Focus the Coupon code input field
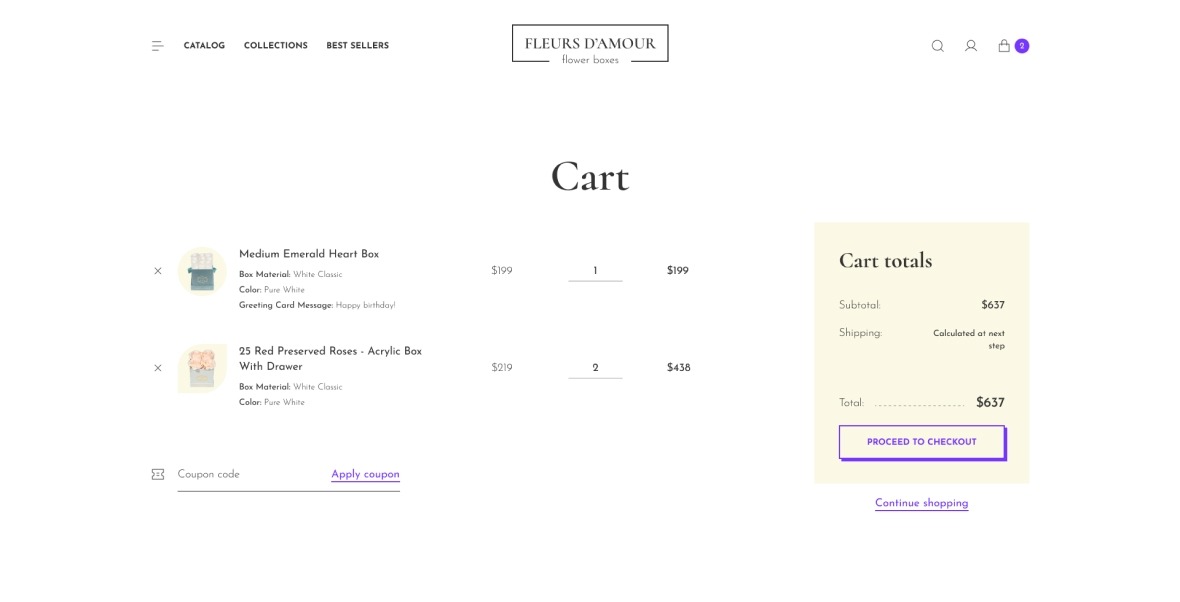The width and height of the screenshot is (1180, 602). [250, 474]
